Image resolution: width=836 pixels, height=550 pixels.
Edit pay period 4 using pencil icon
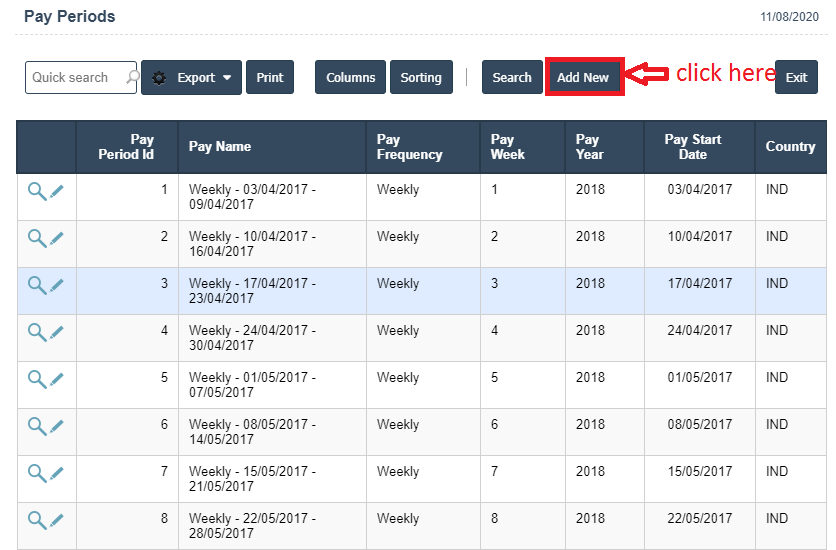pos(57,332)
